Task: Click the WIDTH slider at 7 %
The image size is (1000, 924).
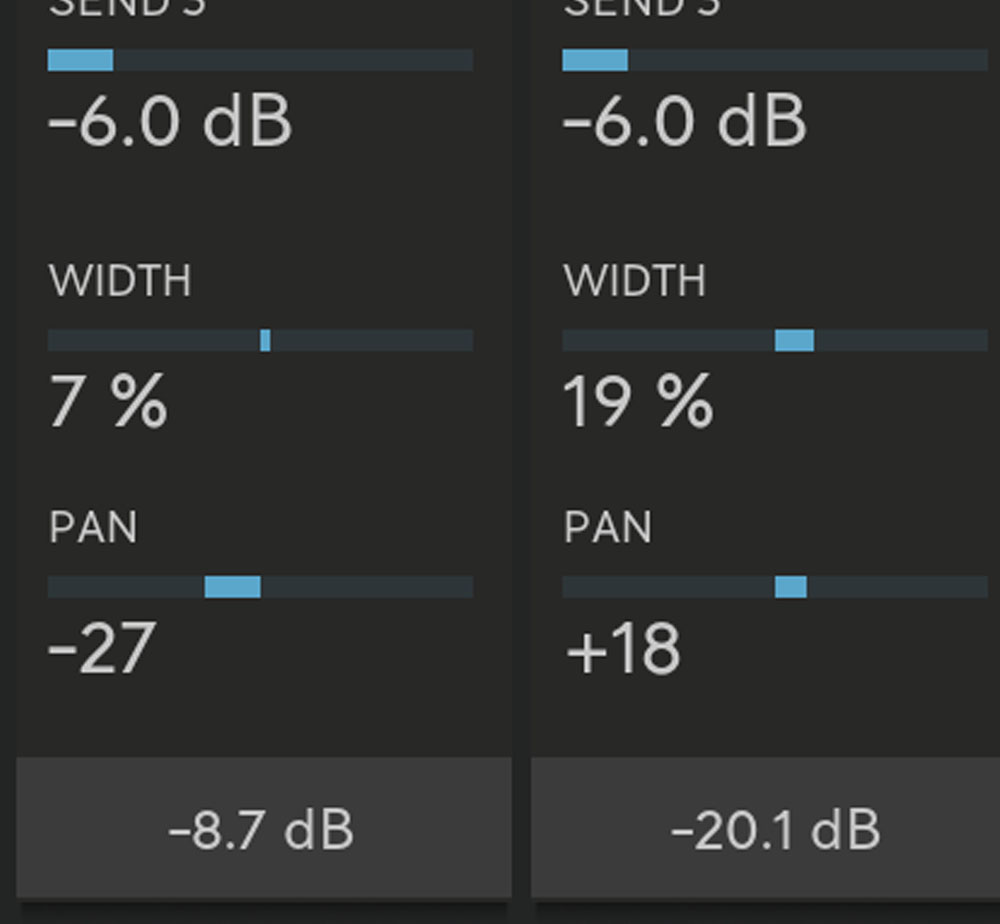Action: pos(260,340)
